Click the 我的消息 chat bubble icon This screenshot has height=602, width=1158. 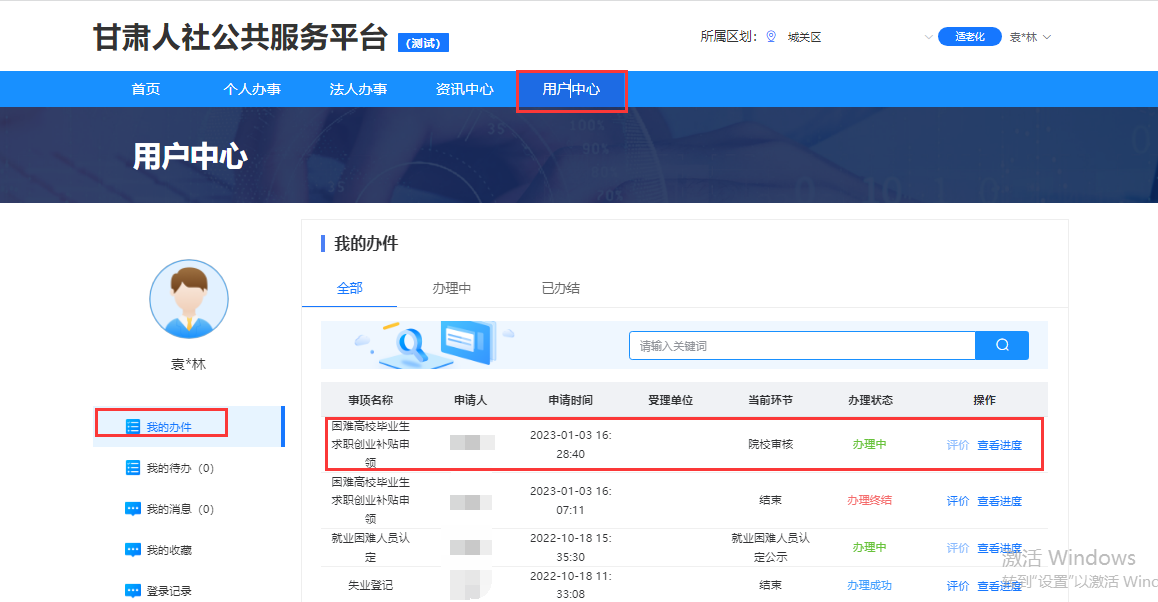pyautogui.click(x=133, y=509)
